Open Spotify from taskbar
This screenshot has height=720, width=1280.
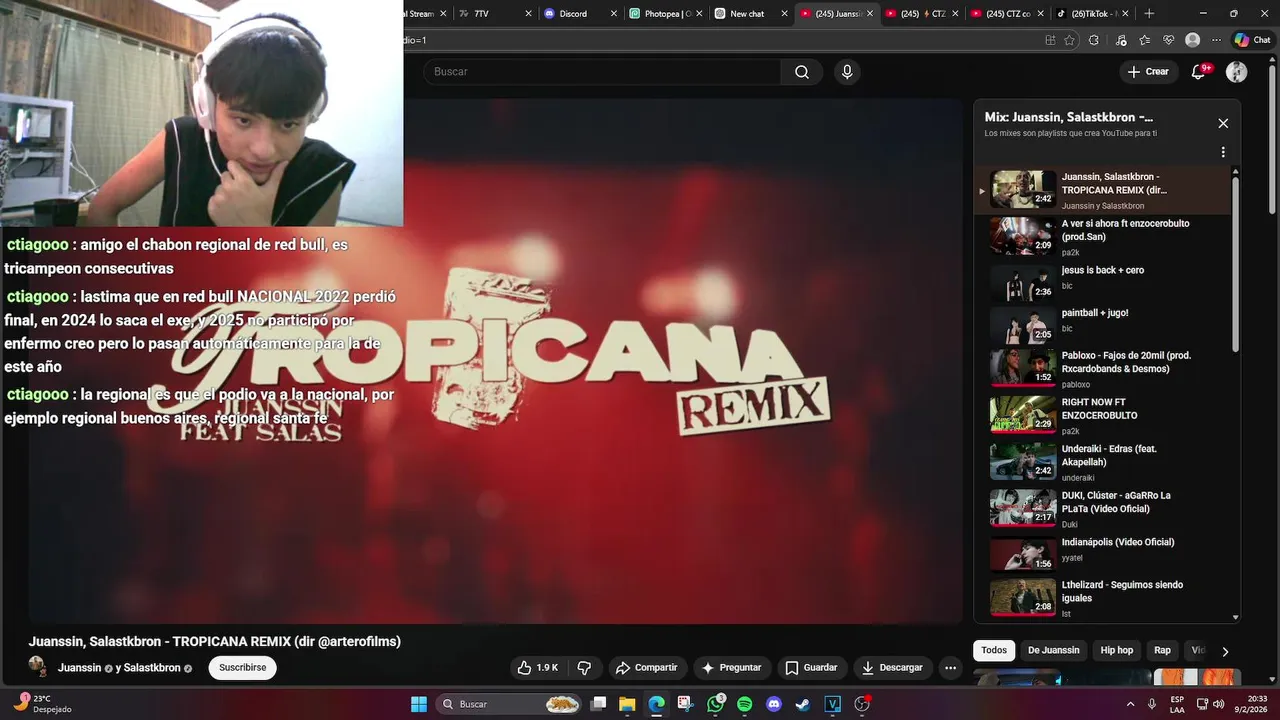(x=744, y=704)
